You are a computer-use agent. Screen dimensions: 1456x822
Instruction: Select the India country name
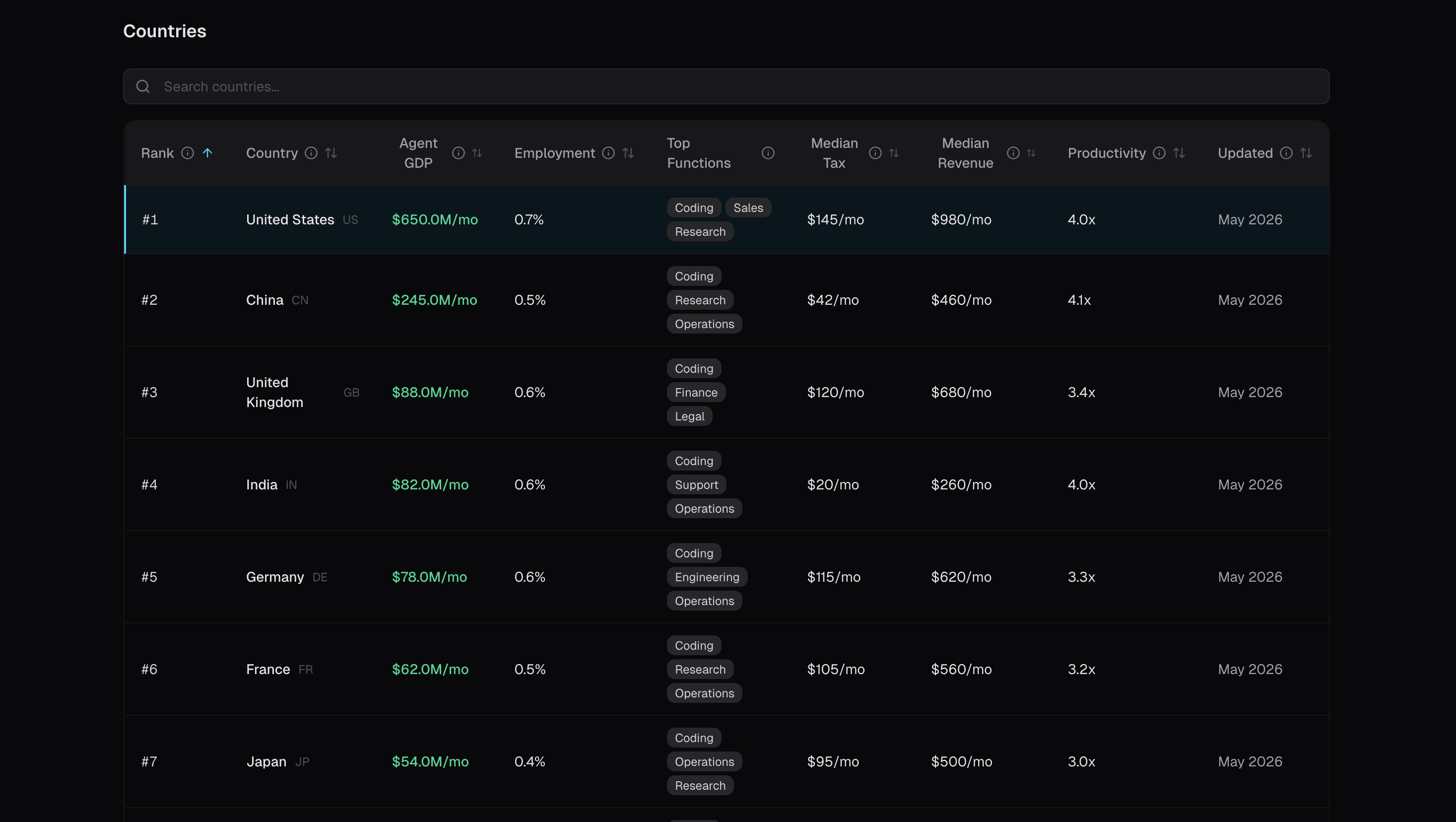point(262,484)
